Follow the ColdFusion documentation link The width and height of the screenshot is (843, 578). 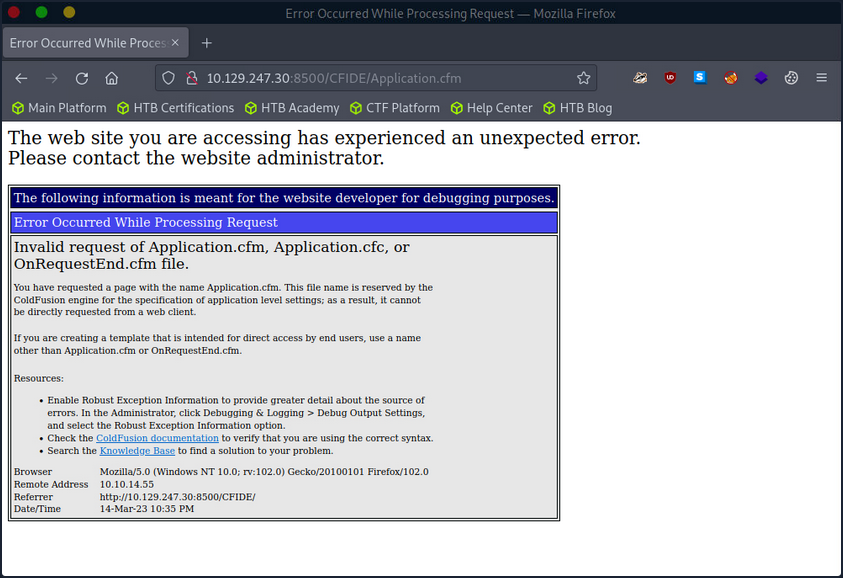(157, 438)
